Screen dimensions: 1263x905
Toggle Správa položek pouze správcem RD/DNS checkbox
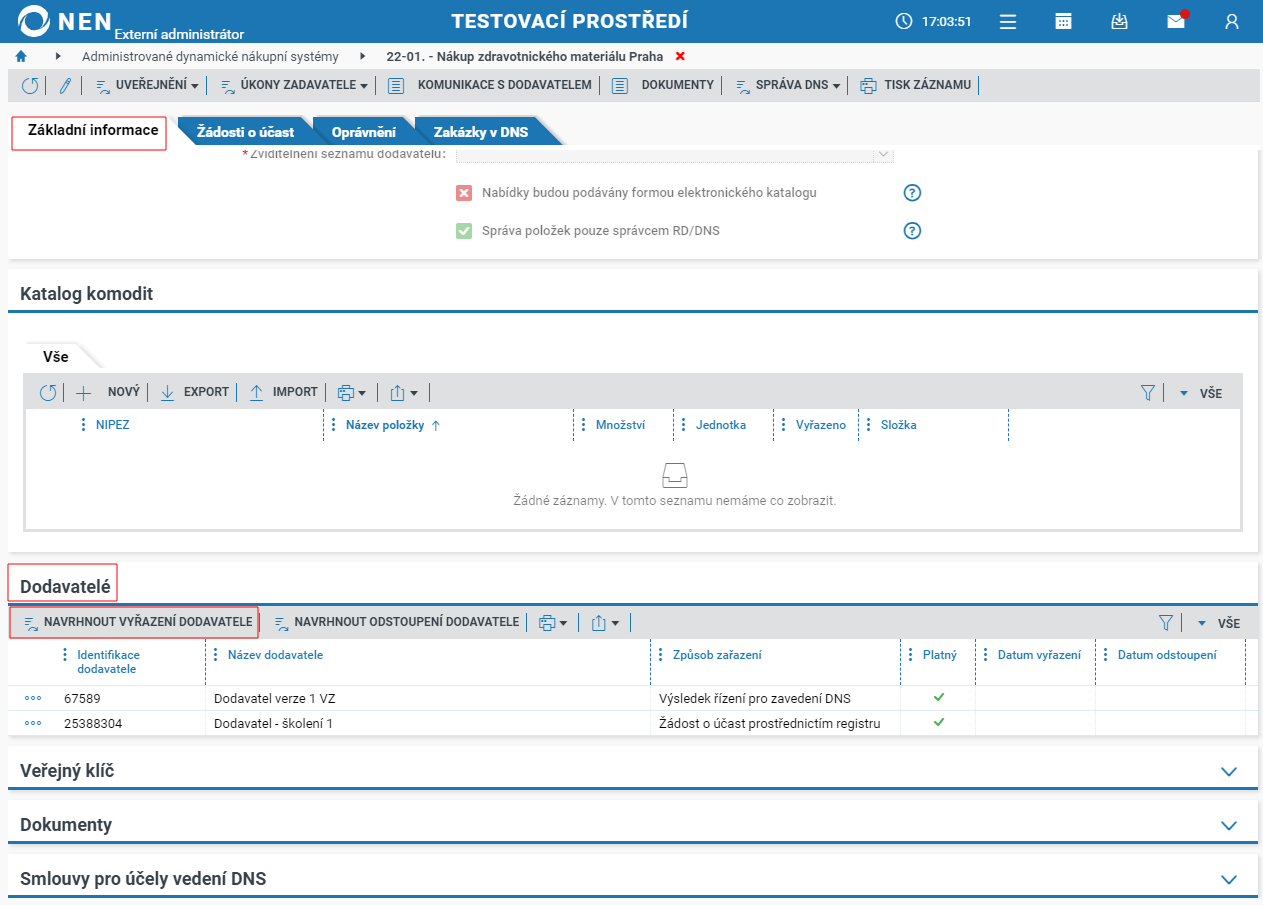(464, 231)
